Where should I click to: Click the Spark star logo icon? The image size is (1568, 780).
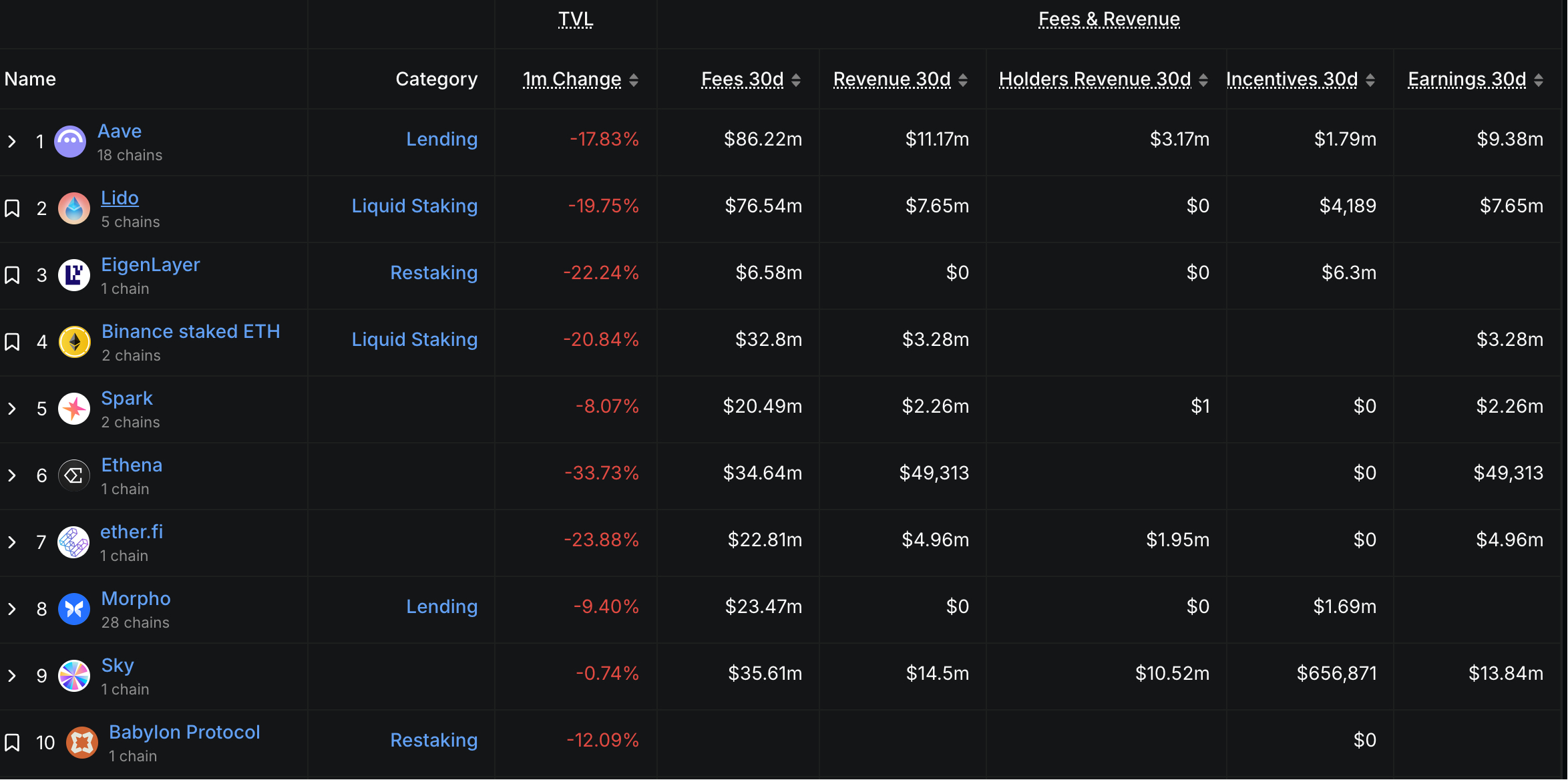[x=74, y=409]
